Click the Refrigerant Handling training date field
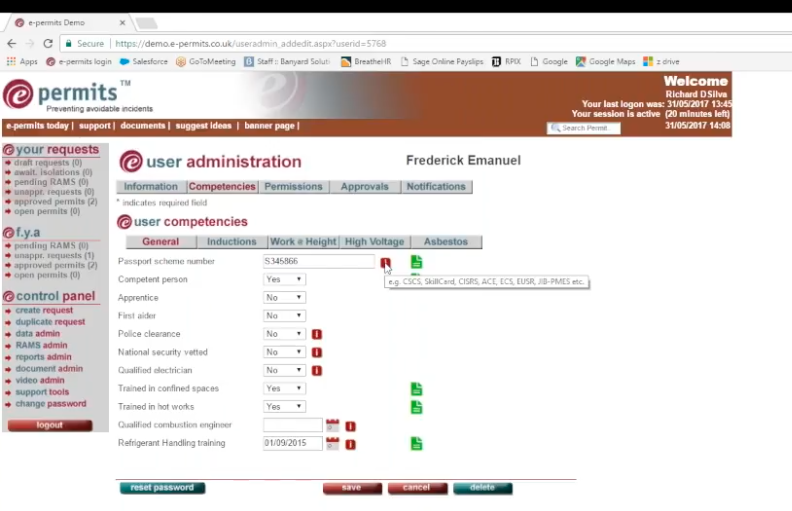Image resolution: width=792 pixels, height=511 pixels. click(x=292, y=443)
